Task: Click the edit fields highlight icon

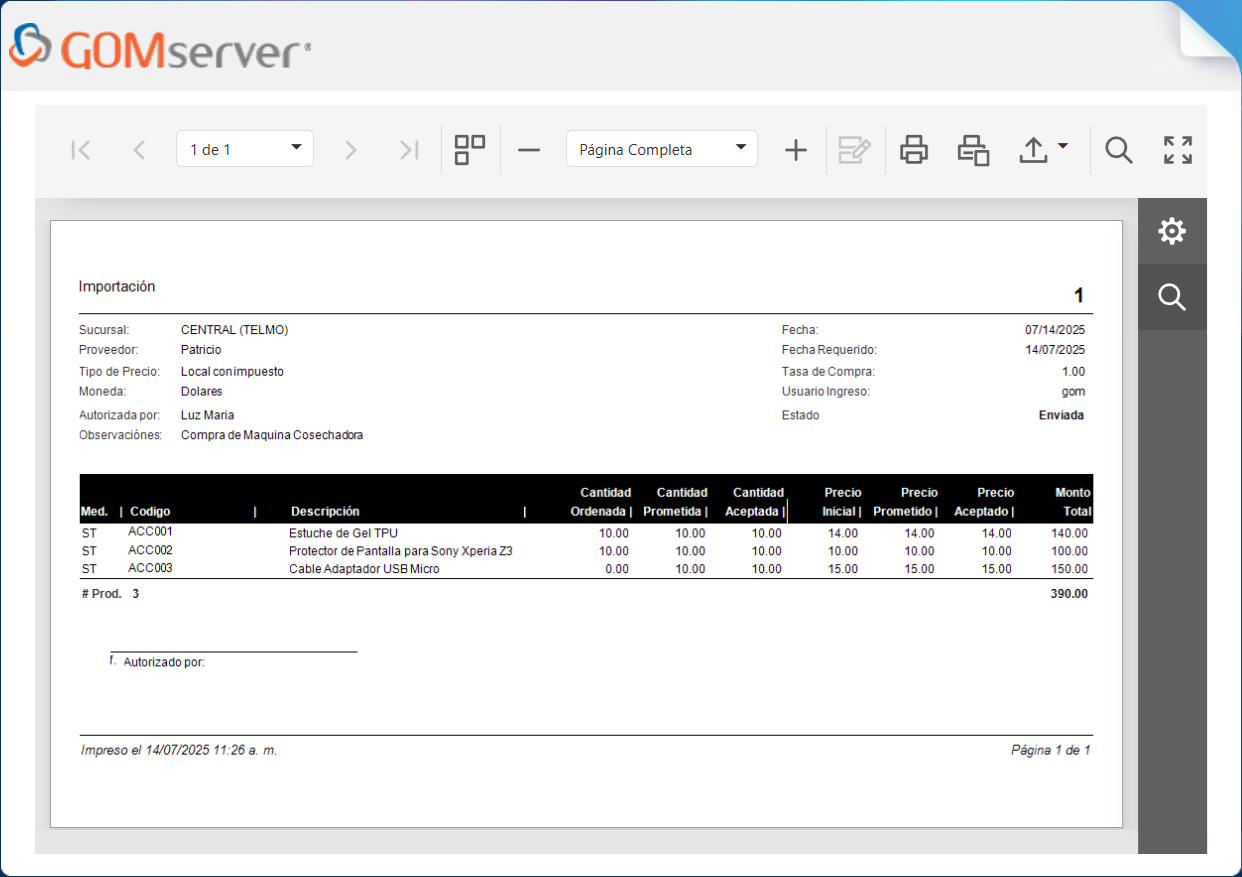Action: [x=854, y=150]
